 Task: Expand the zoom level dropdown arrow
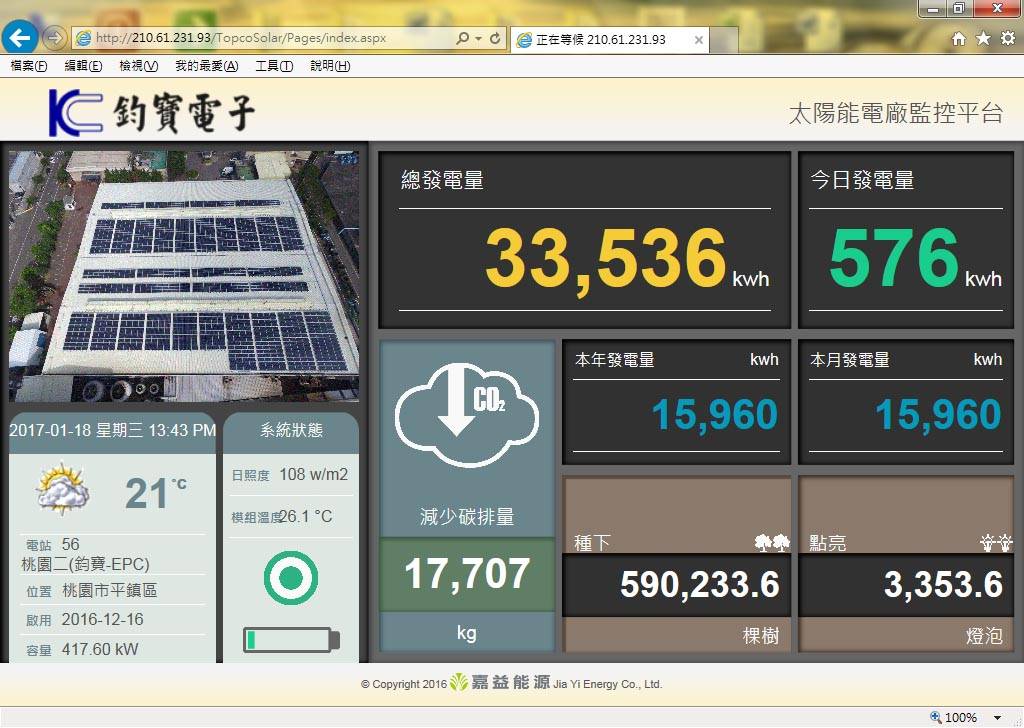click(996, 717)
